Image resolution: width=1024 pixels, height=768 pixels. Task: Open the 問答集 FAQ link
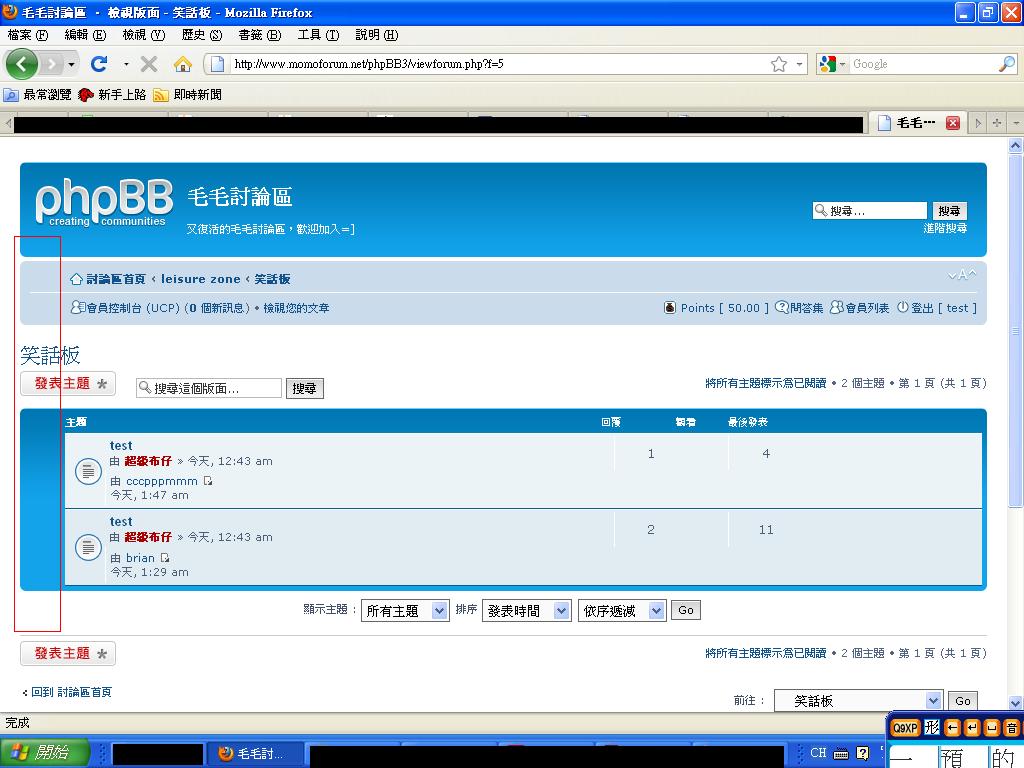[x=806, y=308]
